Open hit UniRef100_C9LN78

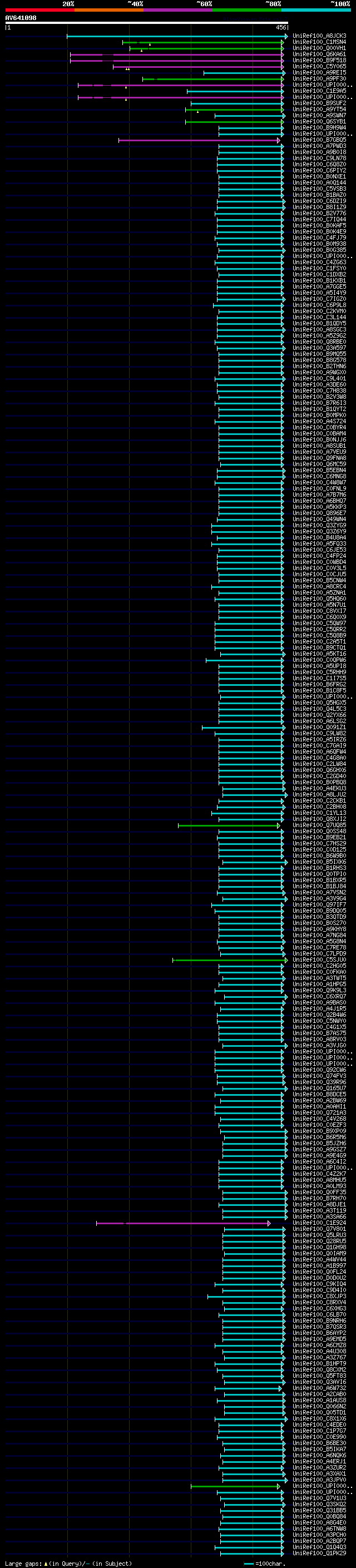pos(319,159)
